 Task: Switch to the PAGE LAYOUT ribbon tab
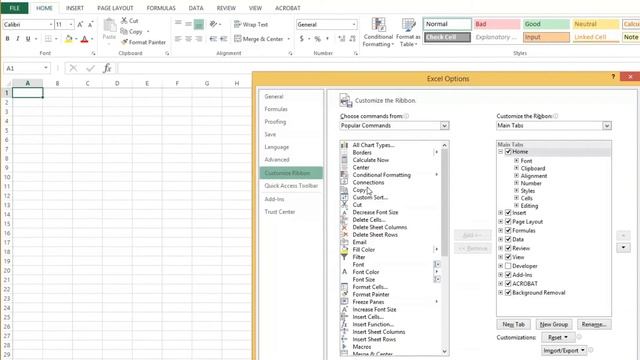click(115, 8)
